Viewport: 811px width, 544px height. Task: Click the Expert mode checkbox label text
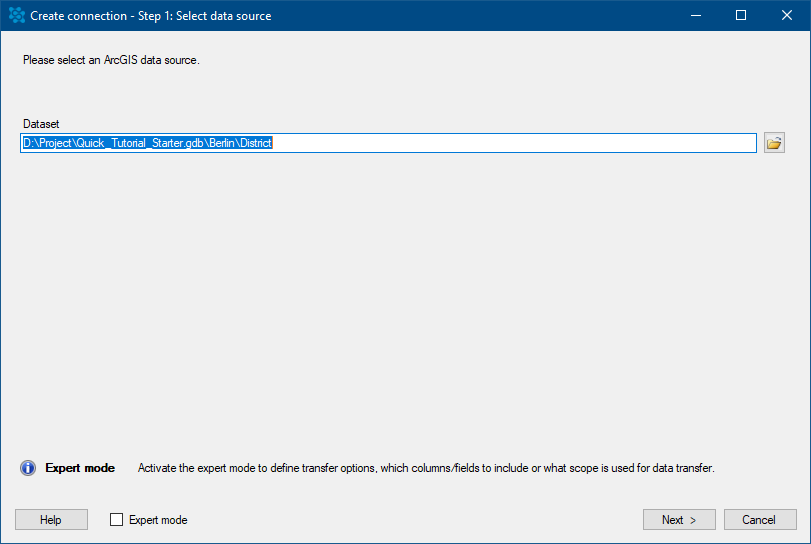pyautogui.click(x=158, y=520)
